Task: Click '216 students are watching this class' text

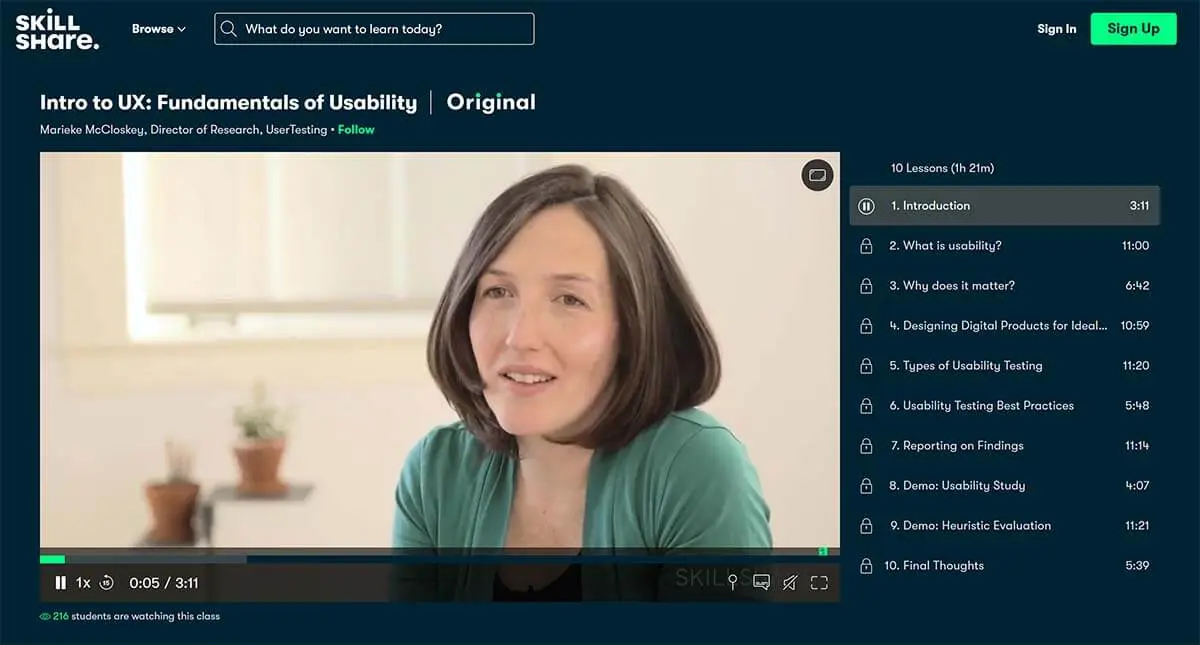Action: click(136, 617)
